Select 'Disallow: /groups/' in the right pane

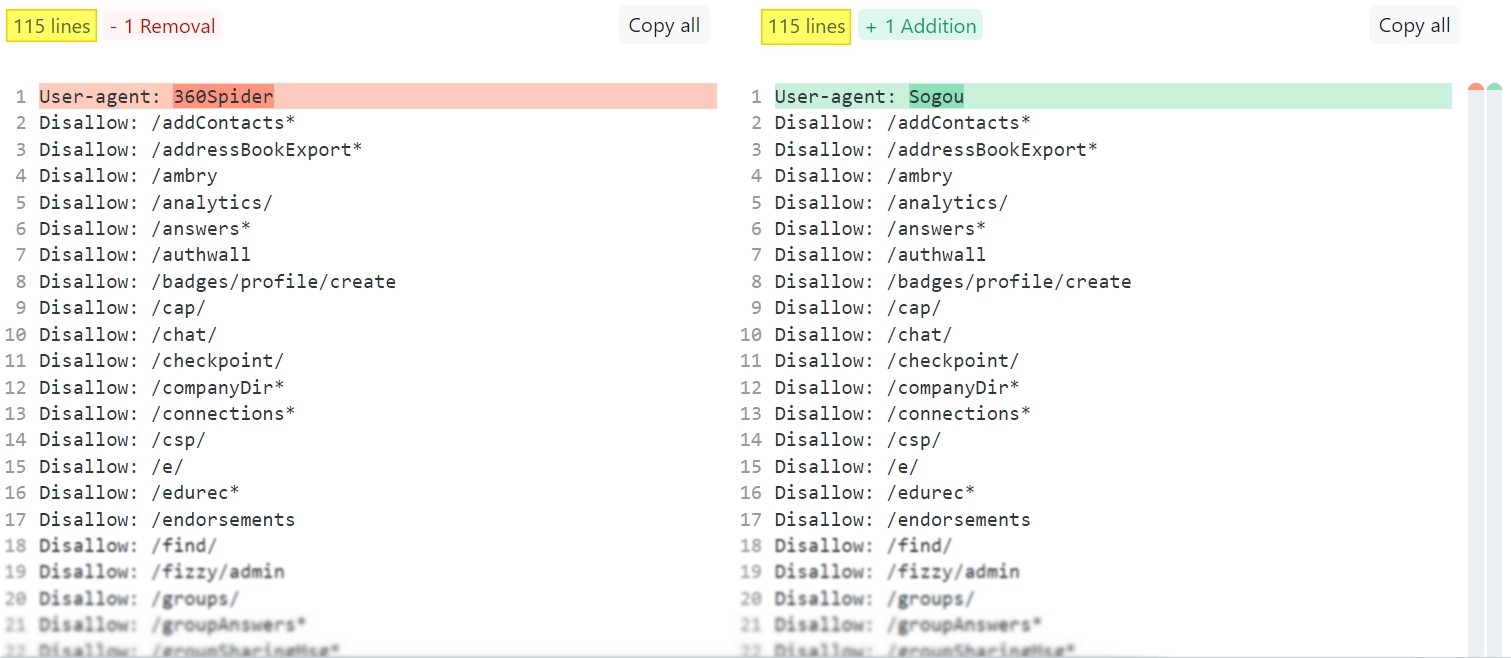click(875, 598)
